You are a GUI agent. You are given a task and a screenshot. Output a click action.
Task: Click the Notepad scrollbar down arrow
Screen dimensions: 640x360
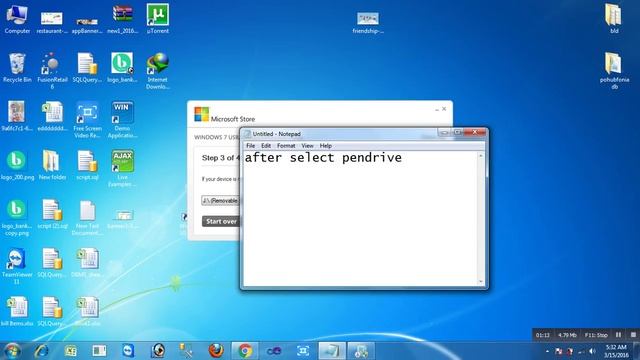(x=481, y=282)
